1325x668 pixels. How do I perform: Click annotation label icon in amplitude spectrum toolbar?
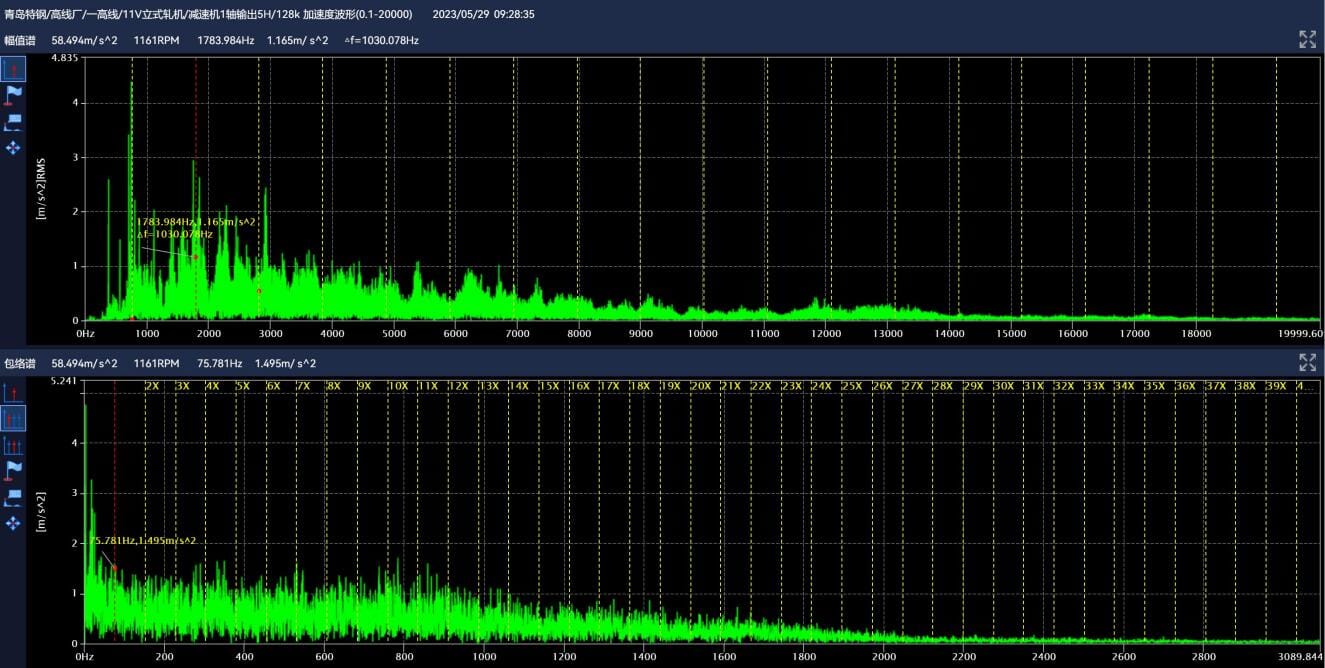click(13, 122)
